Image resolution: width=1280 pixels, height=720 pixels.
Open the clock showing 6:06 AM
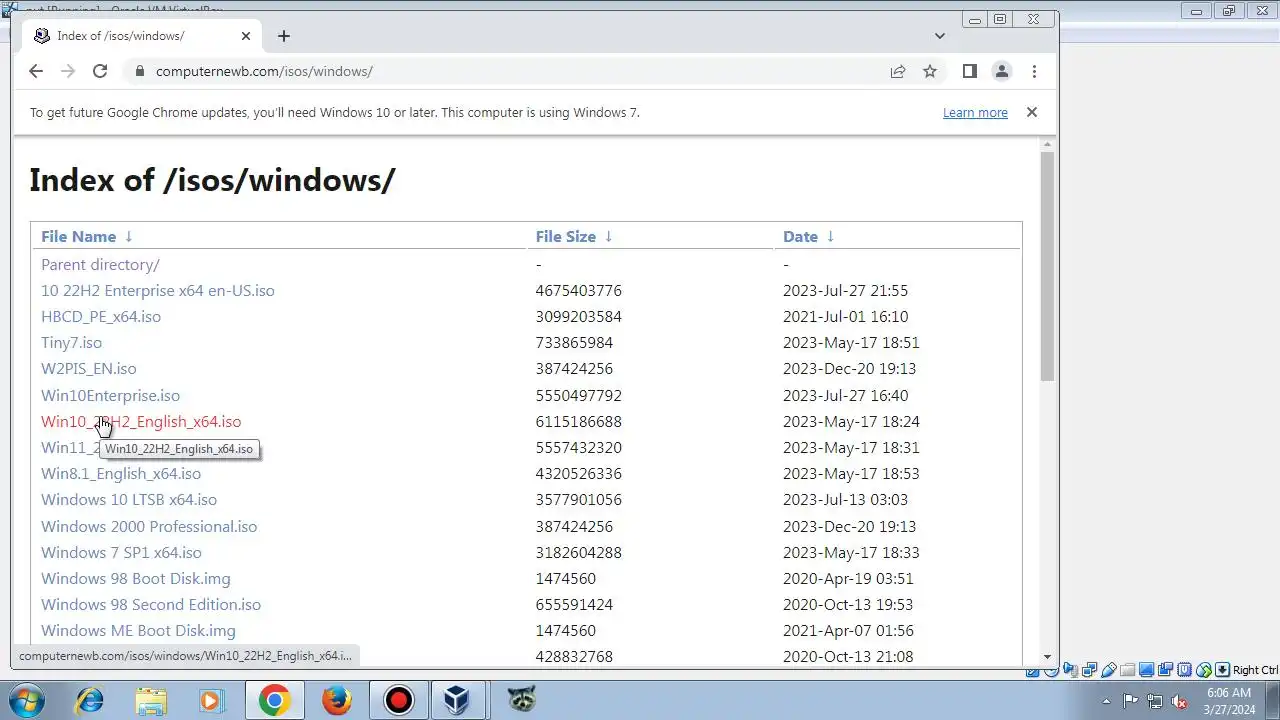click(1229, 701)
